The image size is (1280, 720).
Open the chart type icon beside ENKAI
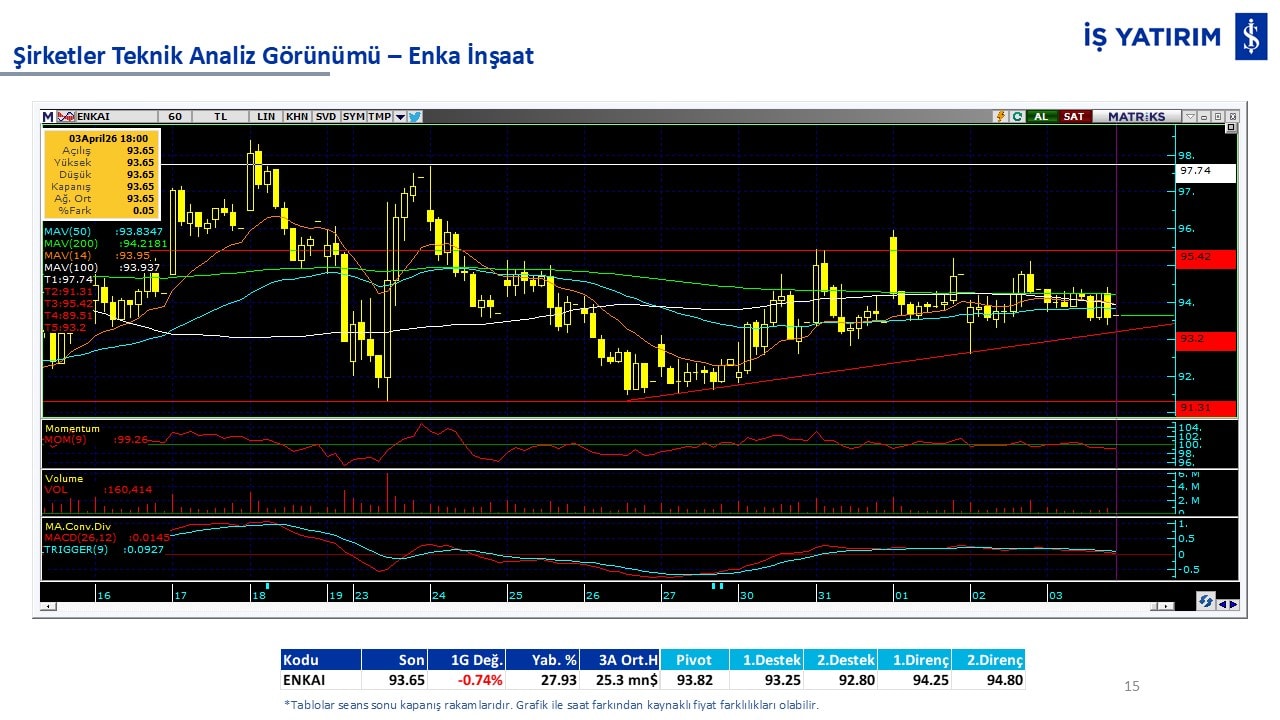[66, 117]
